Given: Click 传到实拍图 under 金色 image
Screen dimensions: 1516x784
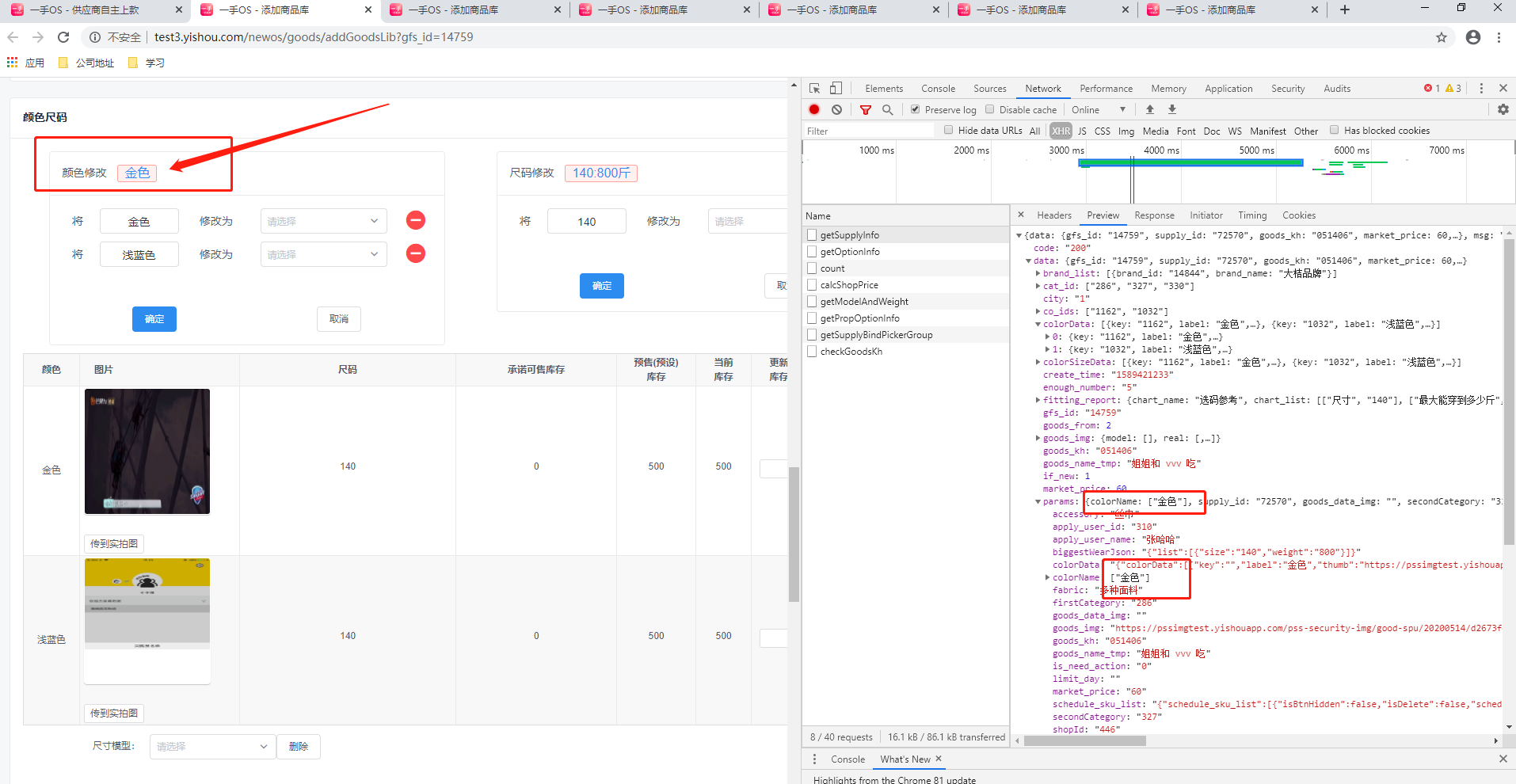Looking at the screenshot, I should pyautogui.click(x=114, y=543).
